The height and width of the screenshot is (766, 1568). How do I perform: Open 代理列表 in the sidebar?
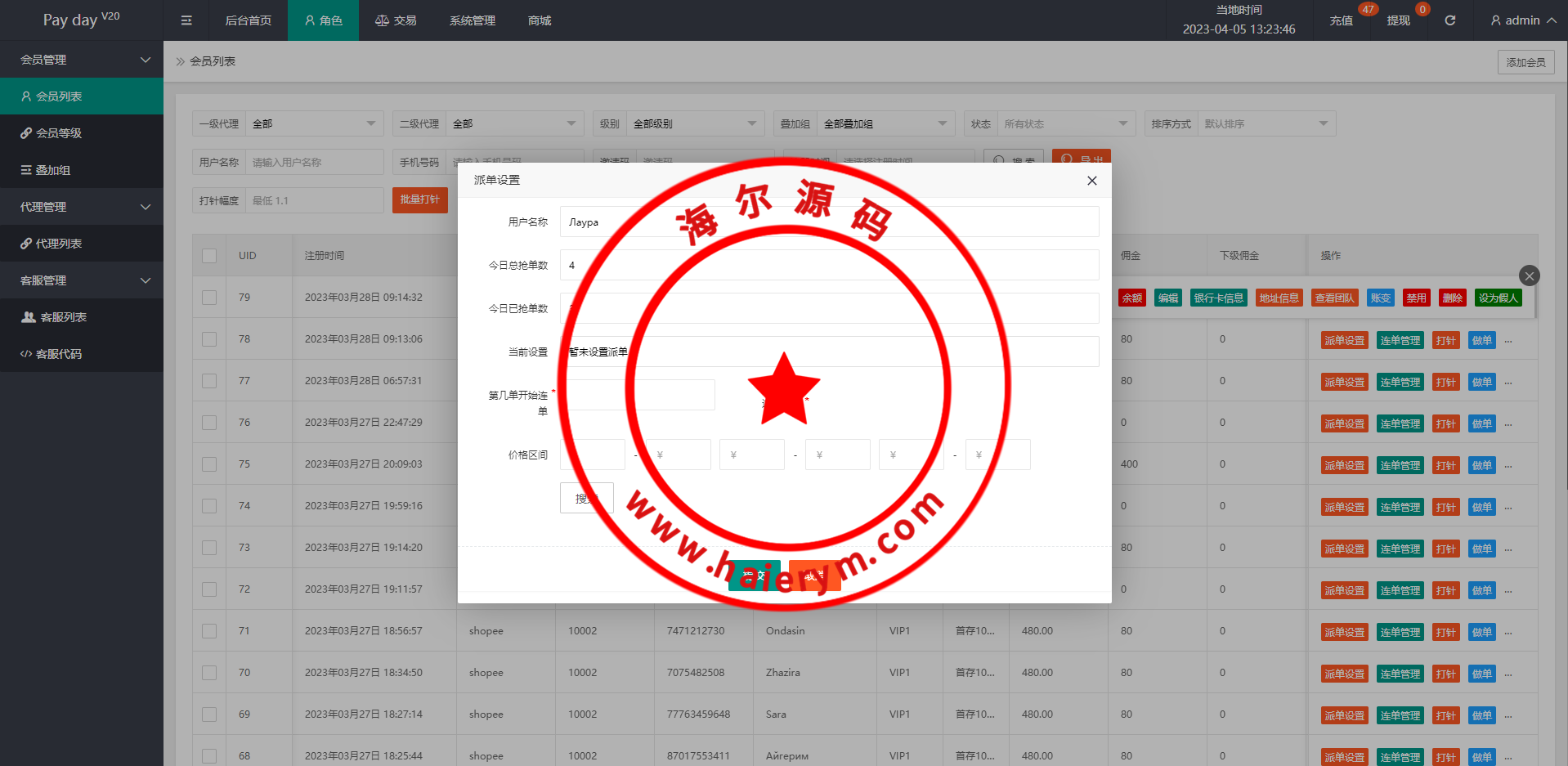pos(82,244)
